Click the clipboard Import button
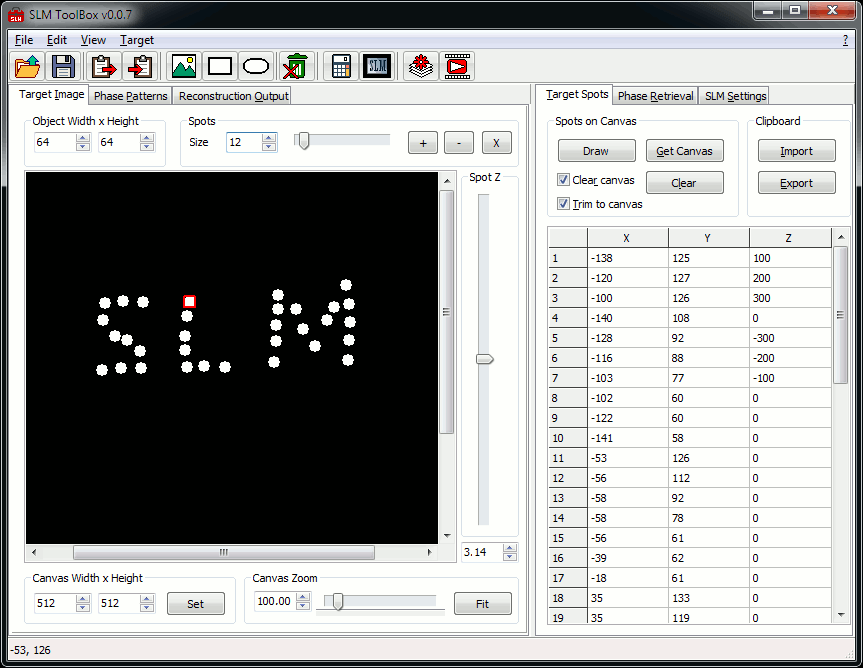 [796, 151]
